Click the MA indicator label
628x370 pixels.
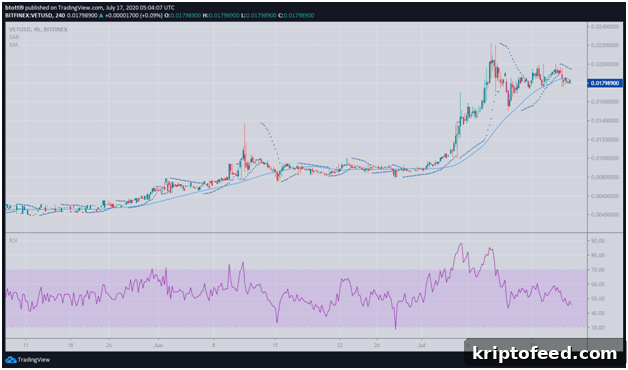[x=14, y=45]
